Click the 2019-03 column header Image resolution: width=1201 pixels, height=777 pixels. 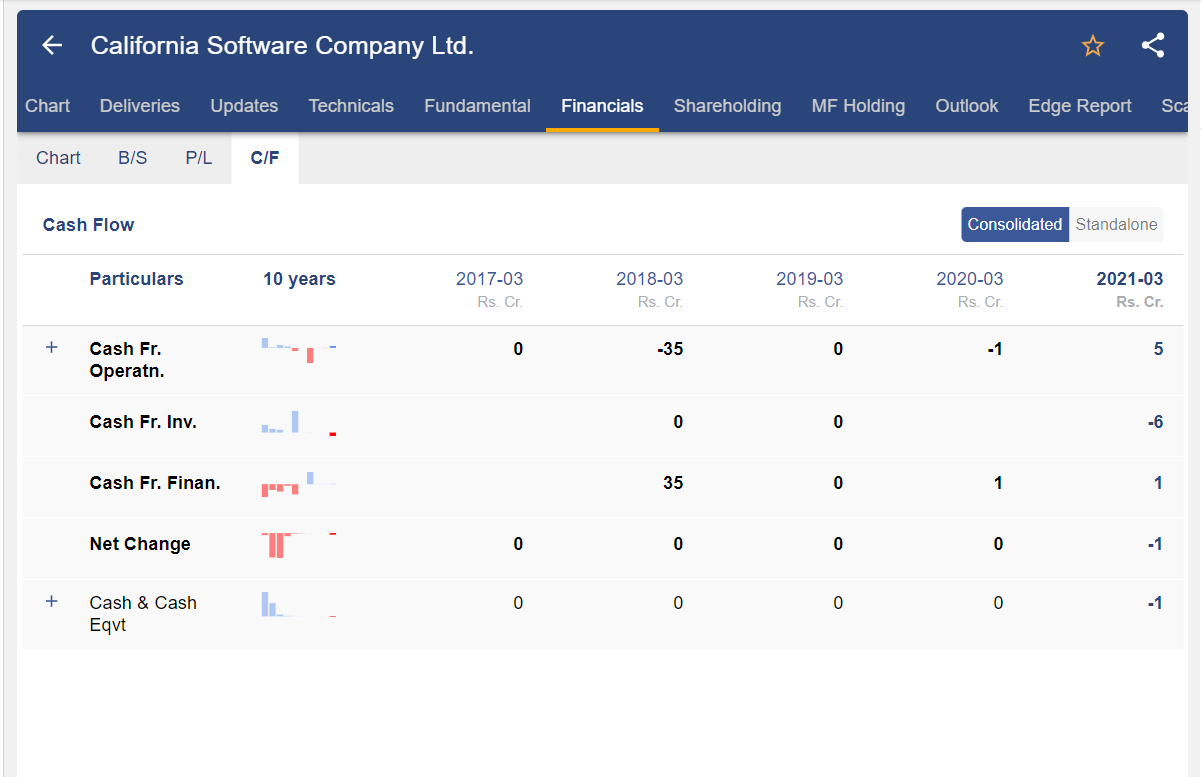coord(809,279)
